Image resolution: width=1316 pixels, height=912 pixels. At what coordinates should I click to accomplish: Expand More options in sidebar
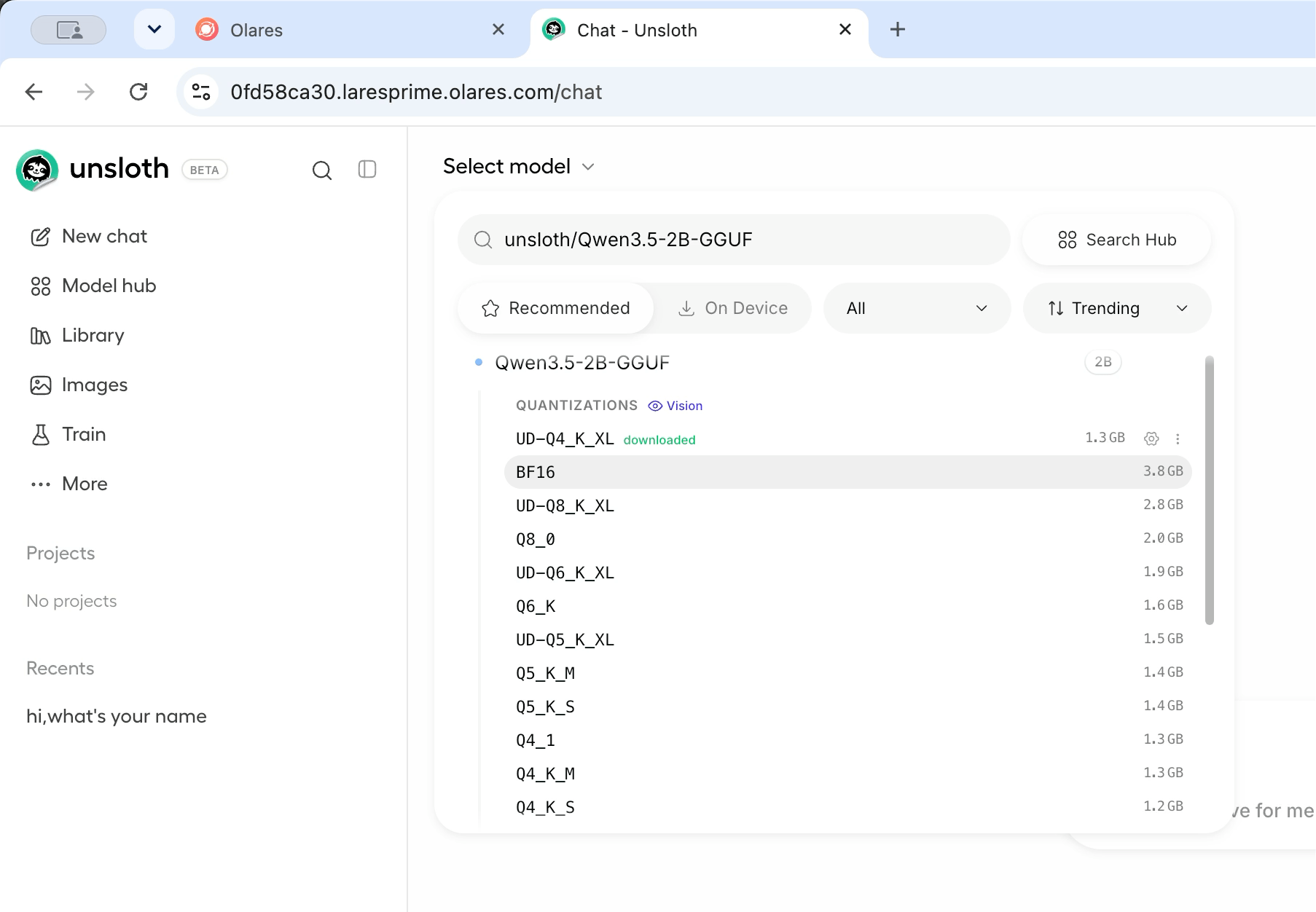point(69,484)
